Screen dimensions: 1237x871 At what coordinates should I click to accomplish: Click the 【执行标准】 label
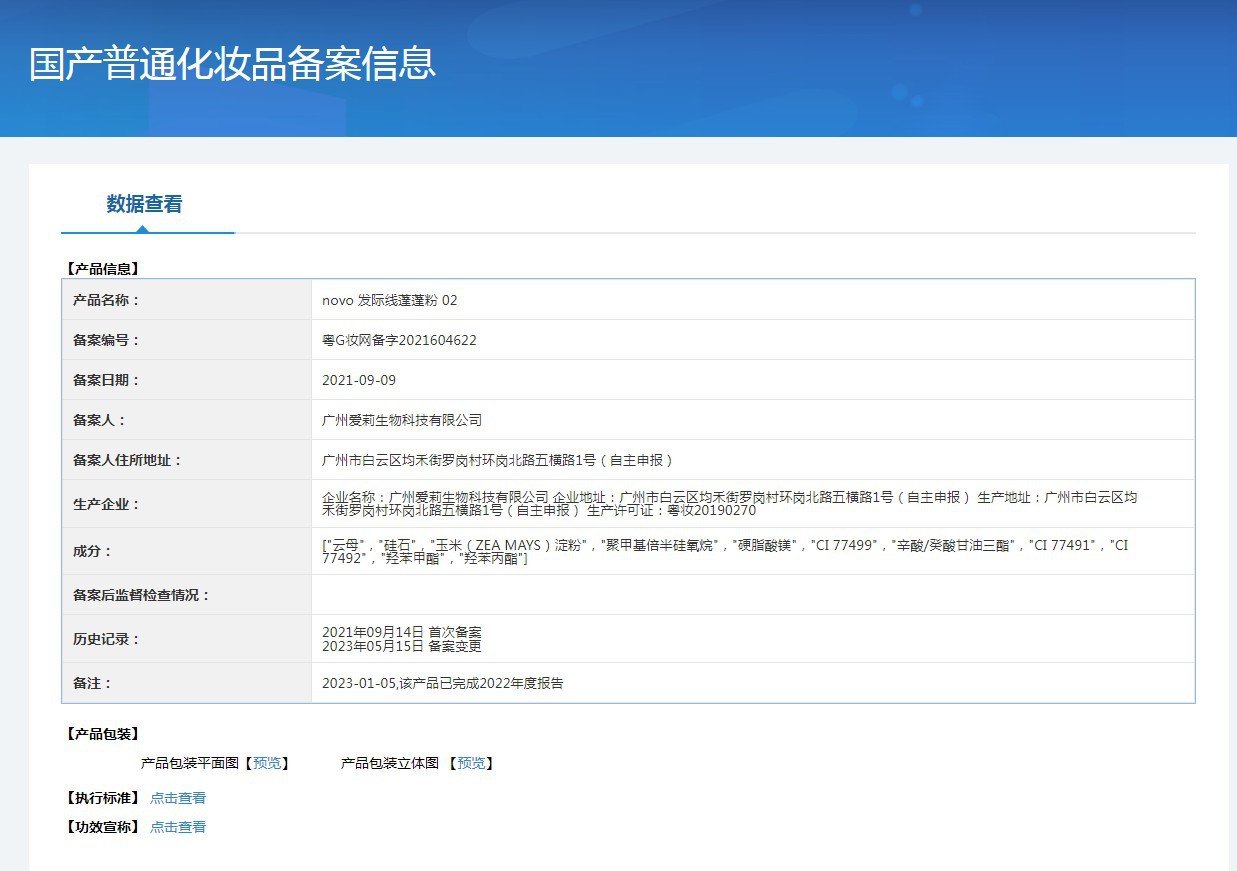102,798
